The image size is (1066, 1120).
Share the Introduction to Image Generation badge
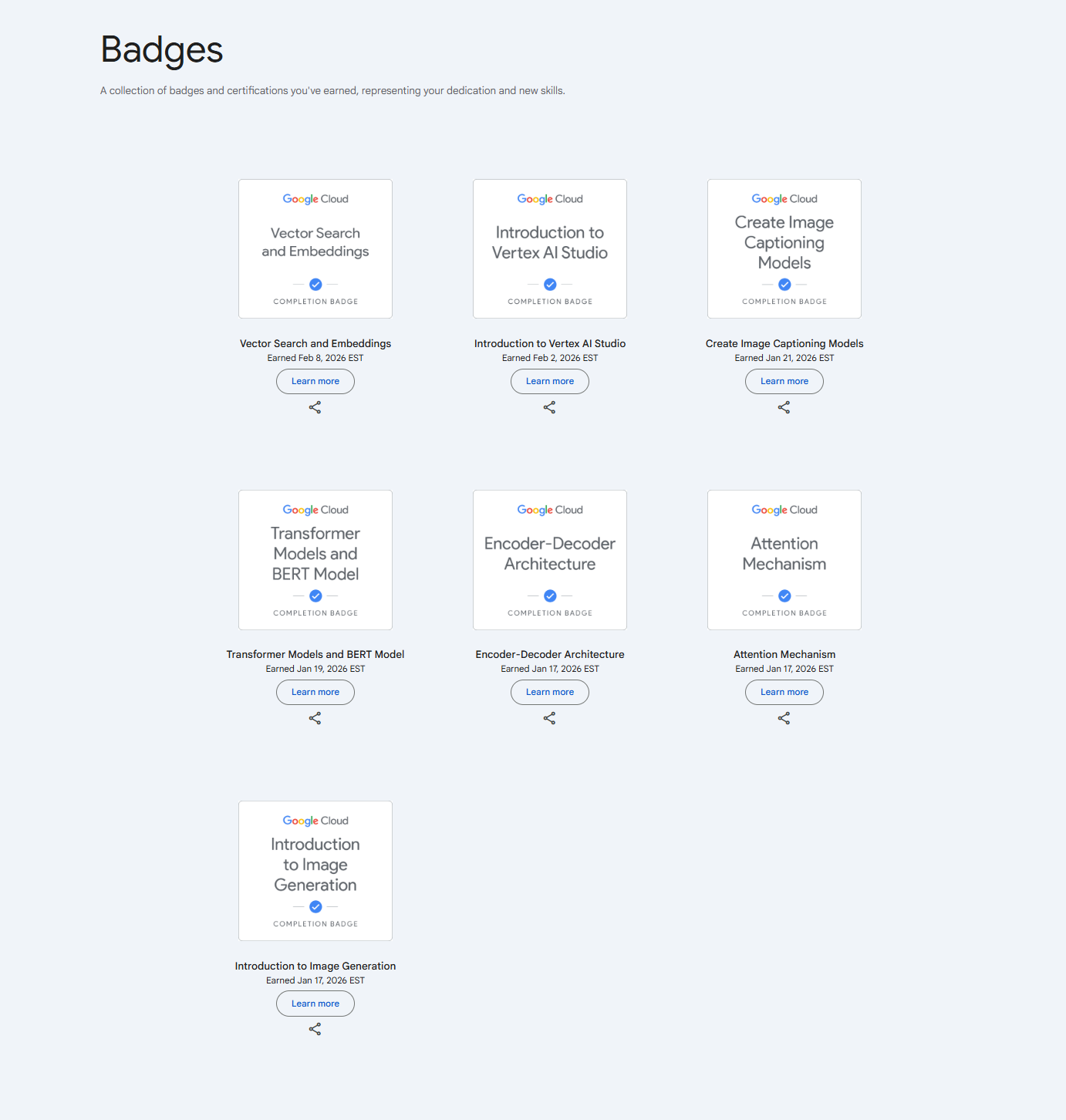(315, 1029)
